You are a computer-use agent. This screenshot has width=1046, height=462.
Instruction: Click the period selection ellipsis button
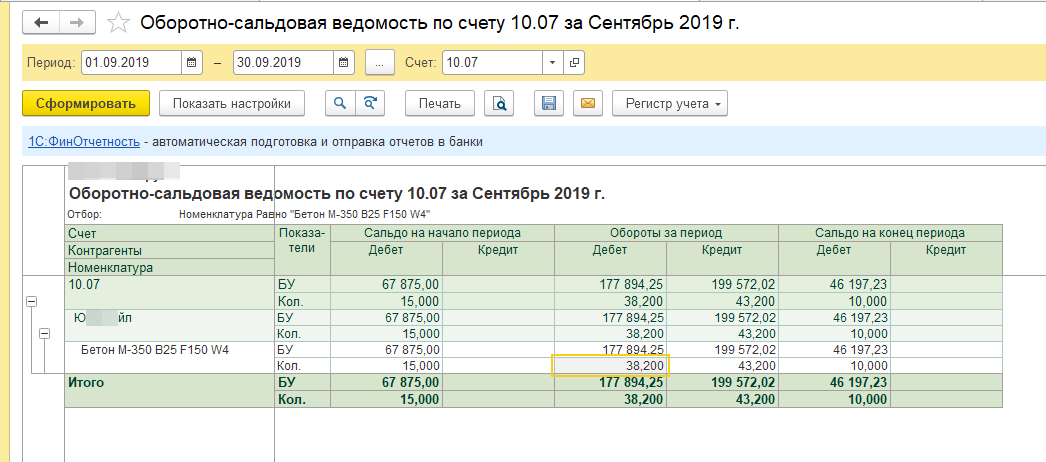click(379, 63)
